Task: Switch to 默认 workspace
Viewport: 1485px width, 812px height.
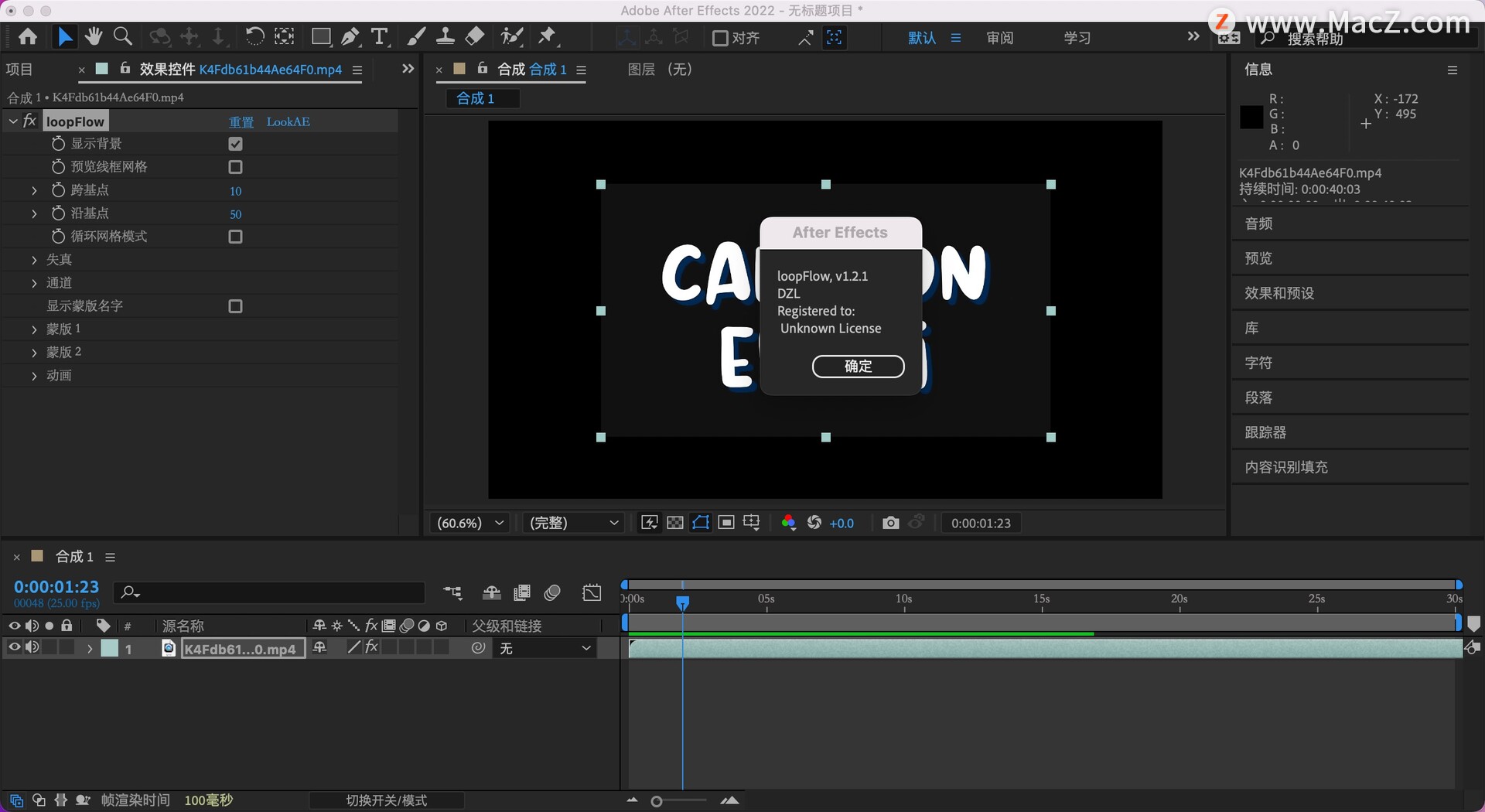Action: click(922, 38)
